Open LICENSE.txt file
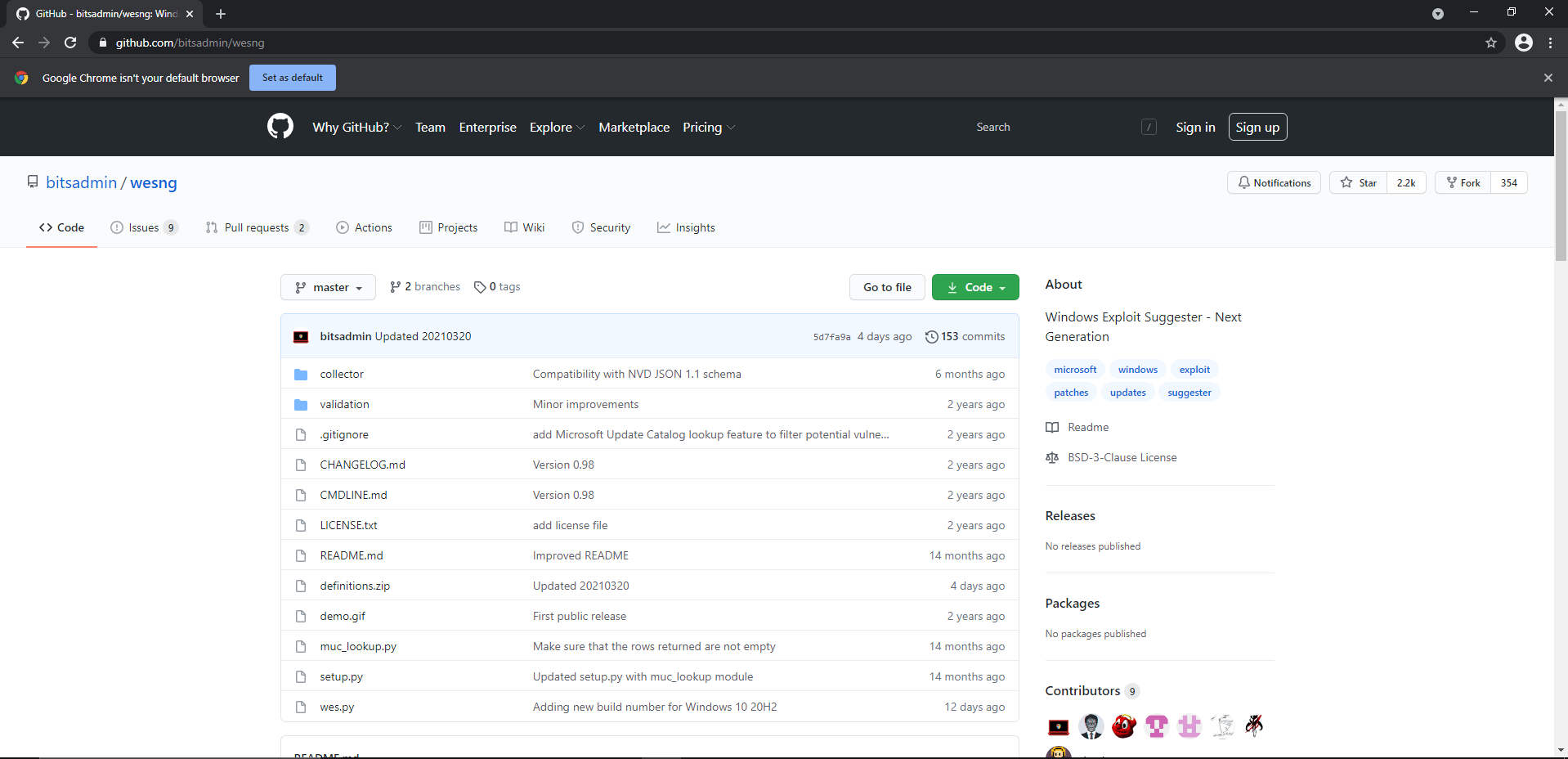 (348, 525)
